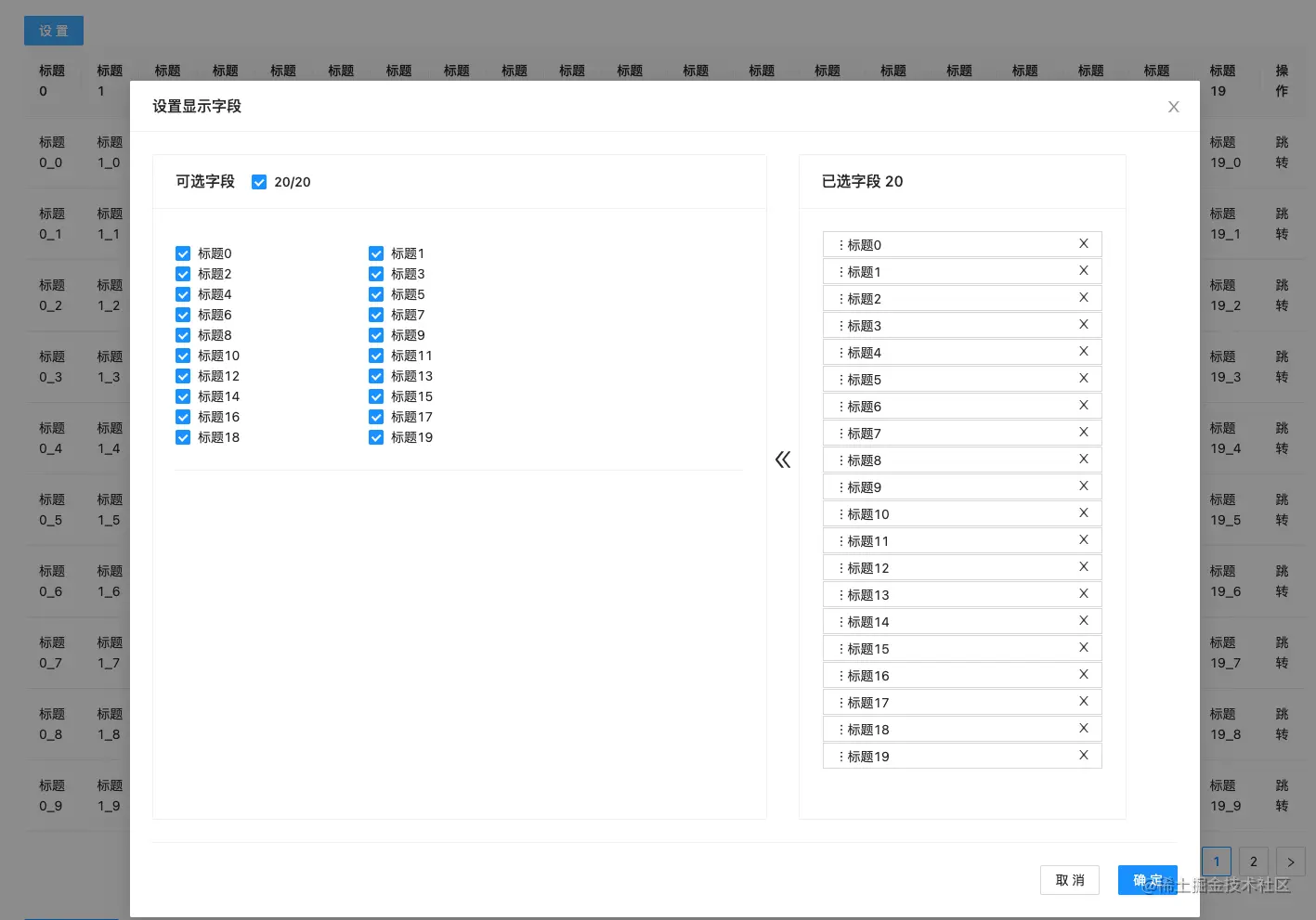Uncheck the 标题12 checkbox

(183, 376)
